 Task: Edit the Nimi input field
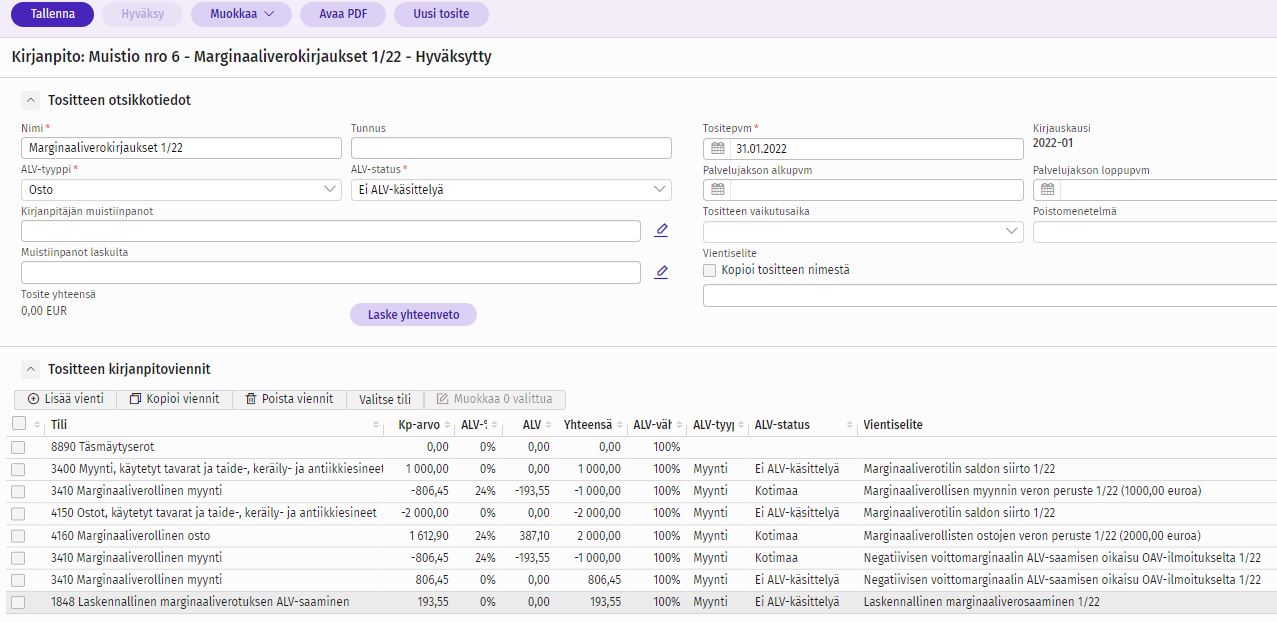pyautogui.click(x=181, y=148)
